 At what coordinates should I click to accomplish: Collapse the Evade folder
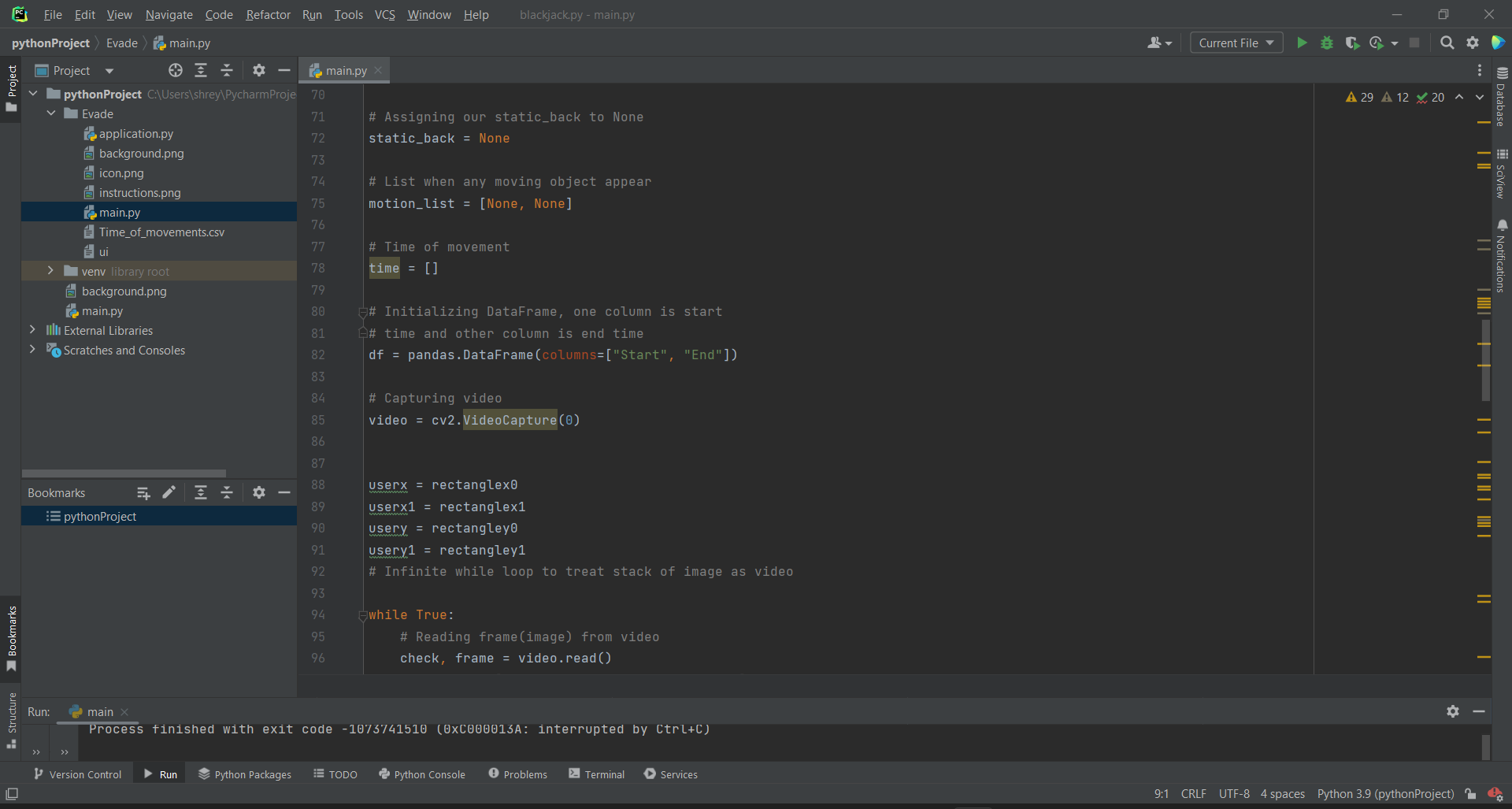point(51,113)
